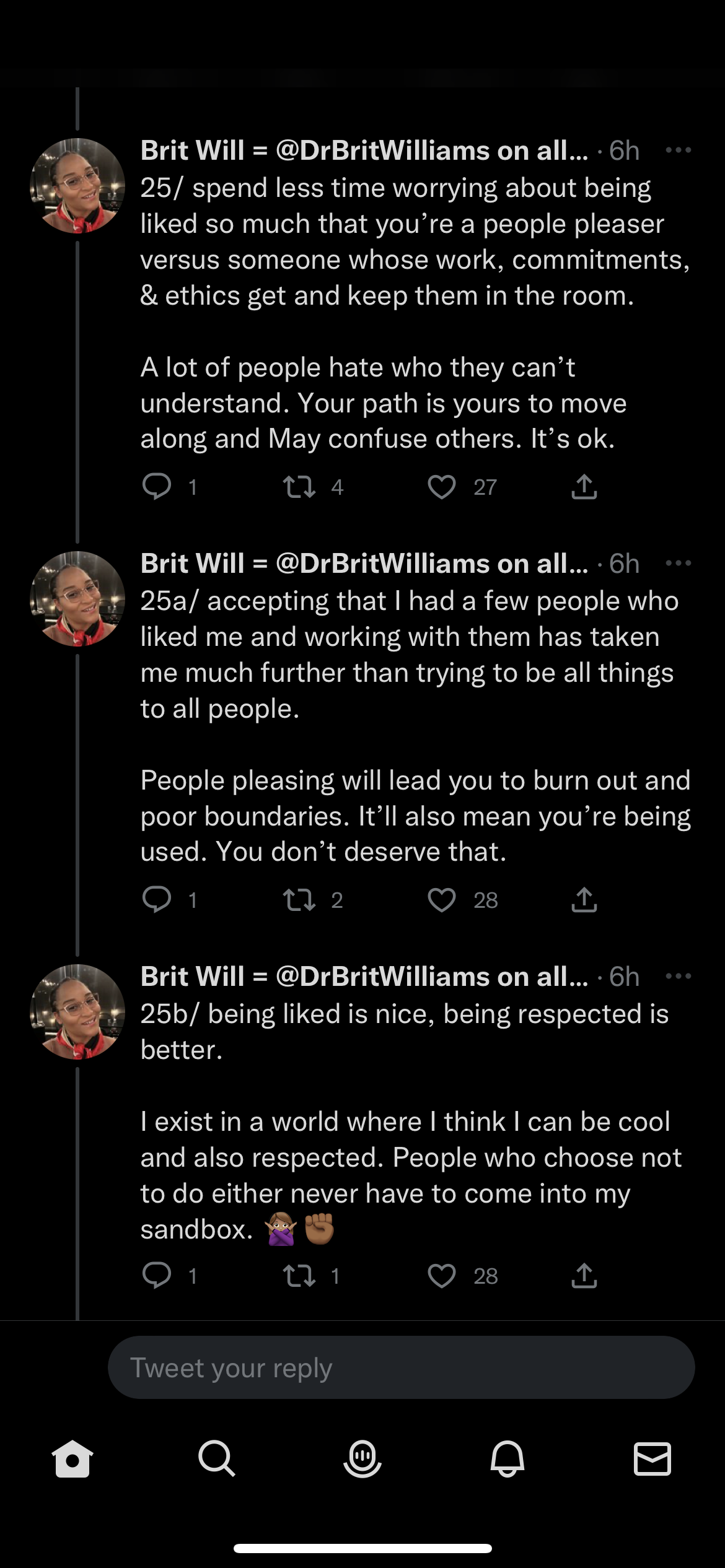725x1568 pixels.
Task: Share the 25b/ sandbox tweet
Action: [584, 1276]
